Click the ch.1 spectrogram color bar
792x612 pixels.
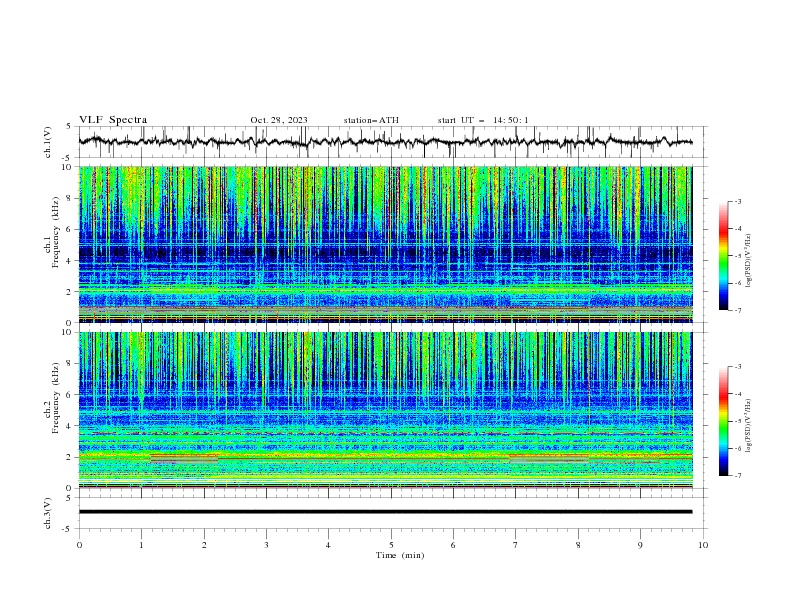coord(723,256)
